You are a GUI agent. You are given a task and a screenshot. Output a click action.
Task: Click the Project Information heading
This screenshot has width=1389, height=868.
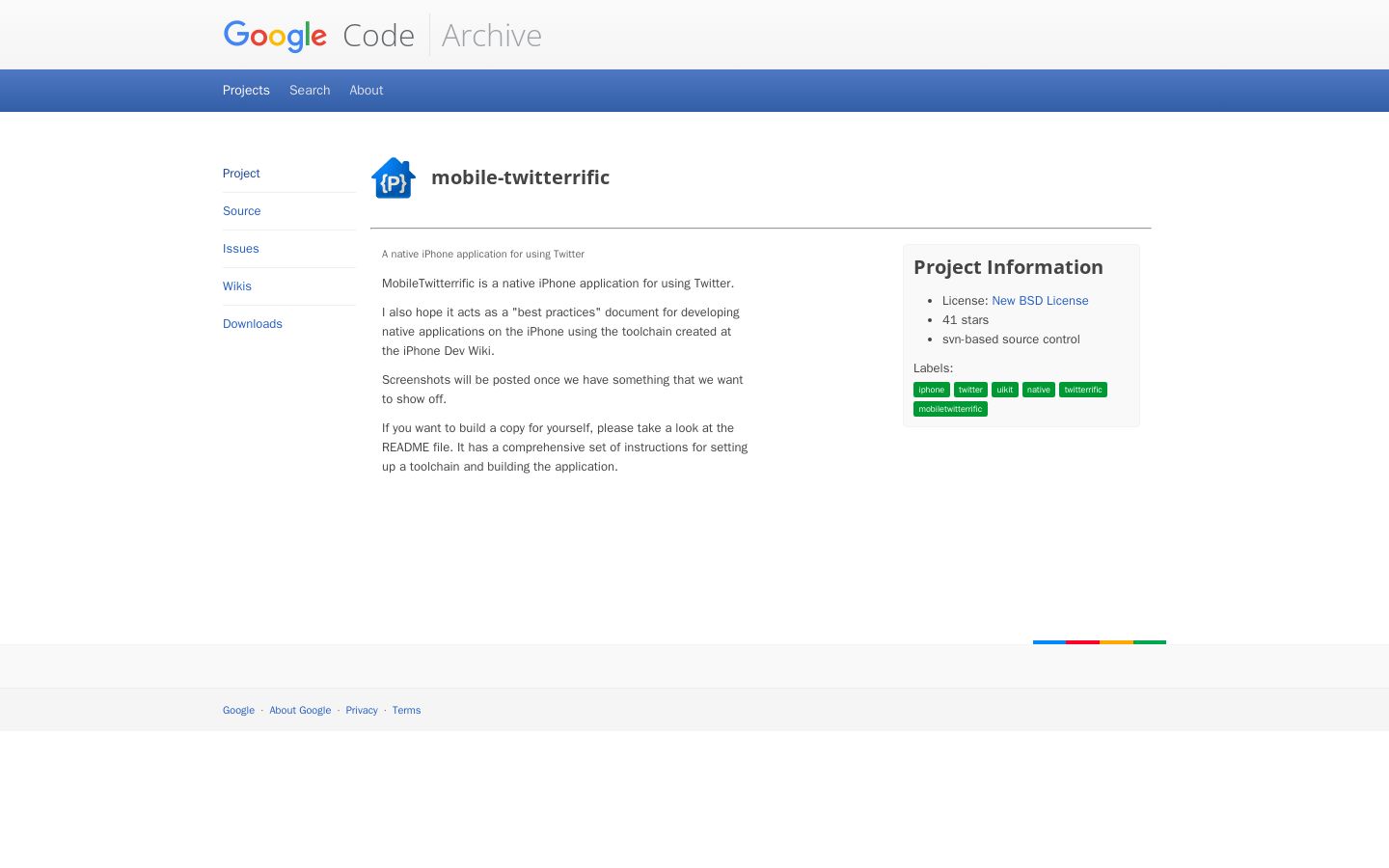pos(1008,267)
